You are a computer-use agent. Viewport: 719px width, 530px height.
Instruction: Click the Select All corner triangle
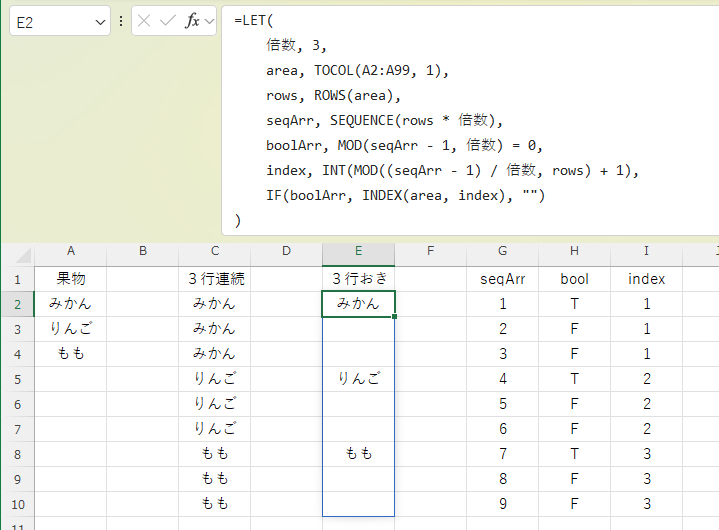click(22, 255)
